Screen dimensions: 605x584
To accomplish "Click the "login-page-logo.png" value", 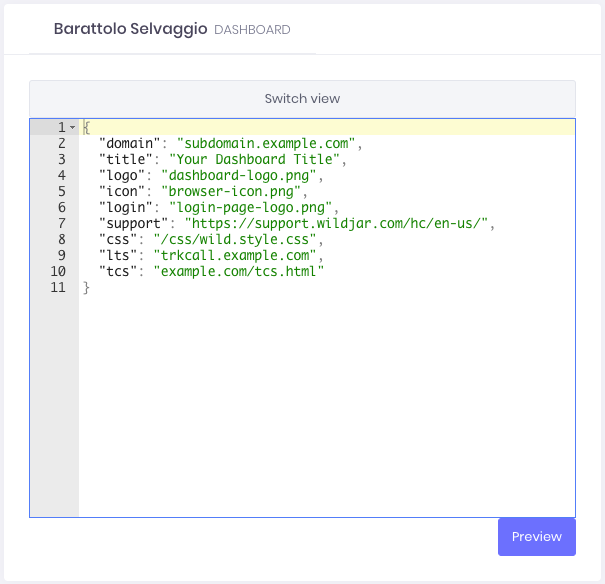I will [250, 208].
